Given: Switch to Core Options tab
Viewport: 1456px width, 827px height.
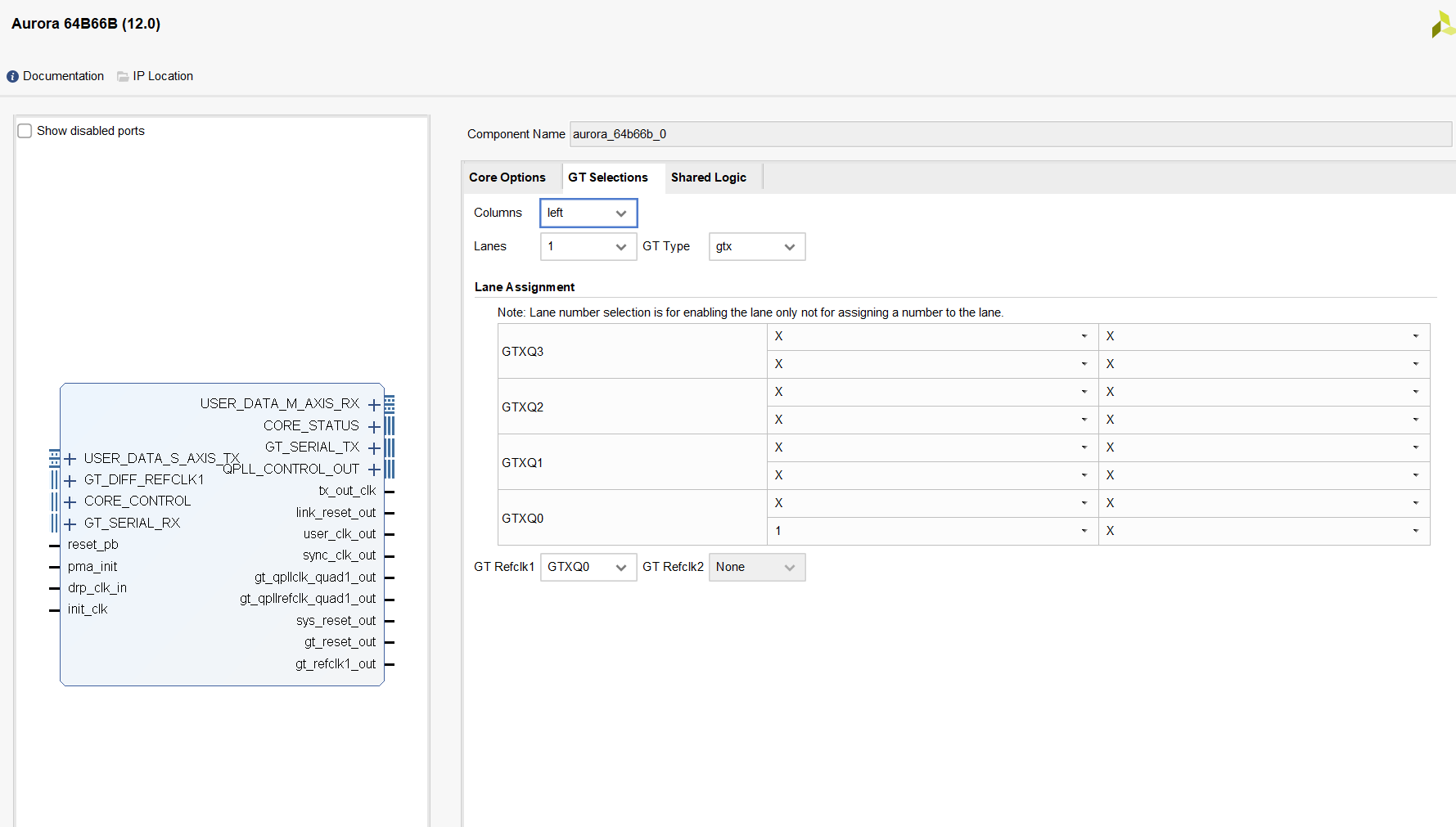Looking at the screenshot, I should [507, 178].
